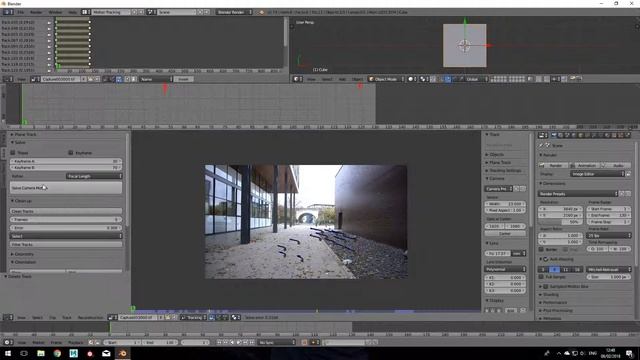This screenshot has width=640, height=360.
Task: Click the Center optical center button
Action: tap(505, 233)
